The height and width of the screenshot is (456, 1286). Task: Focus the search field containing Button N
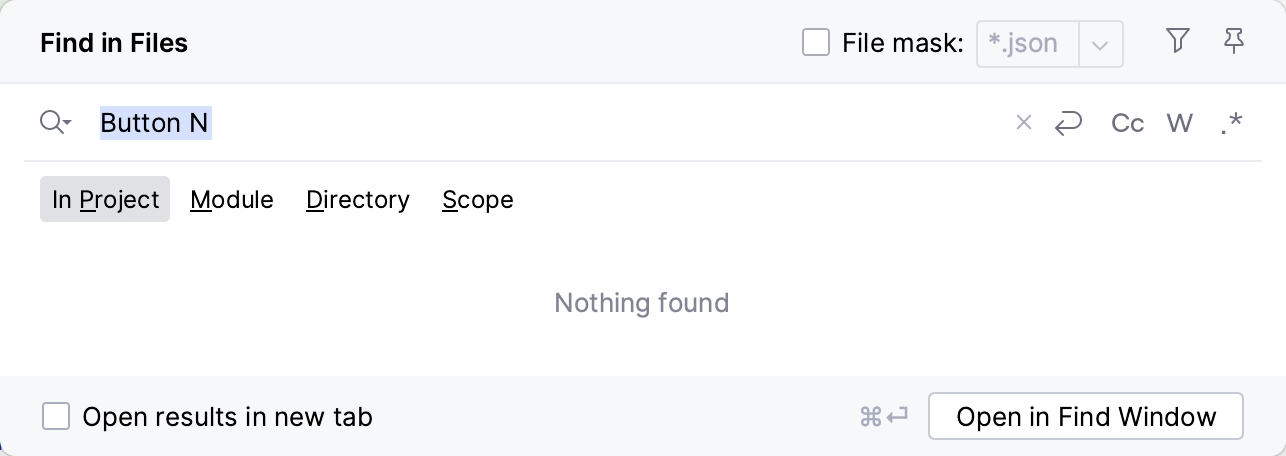point(550,123)
